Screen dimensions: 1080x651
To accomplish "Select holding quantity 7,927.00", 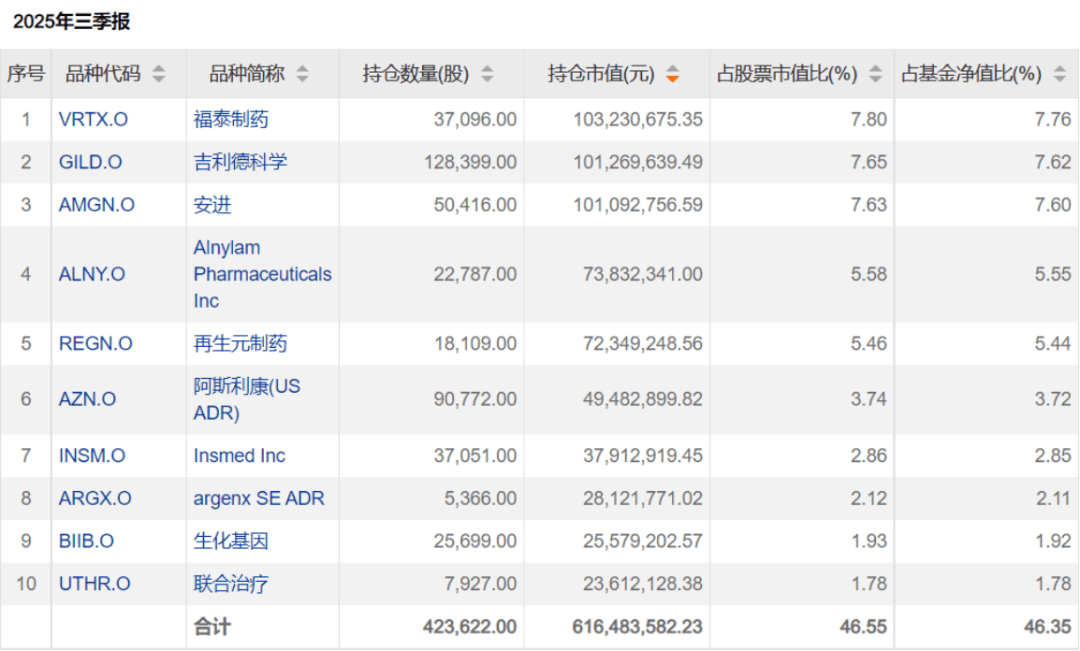I will pos(480,584).
